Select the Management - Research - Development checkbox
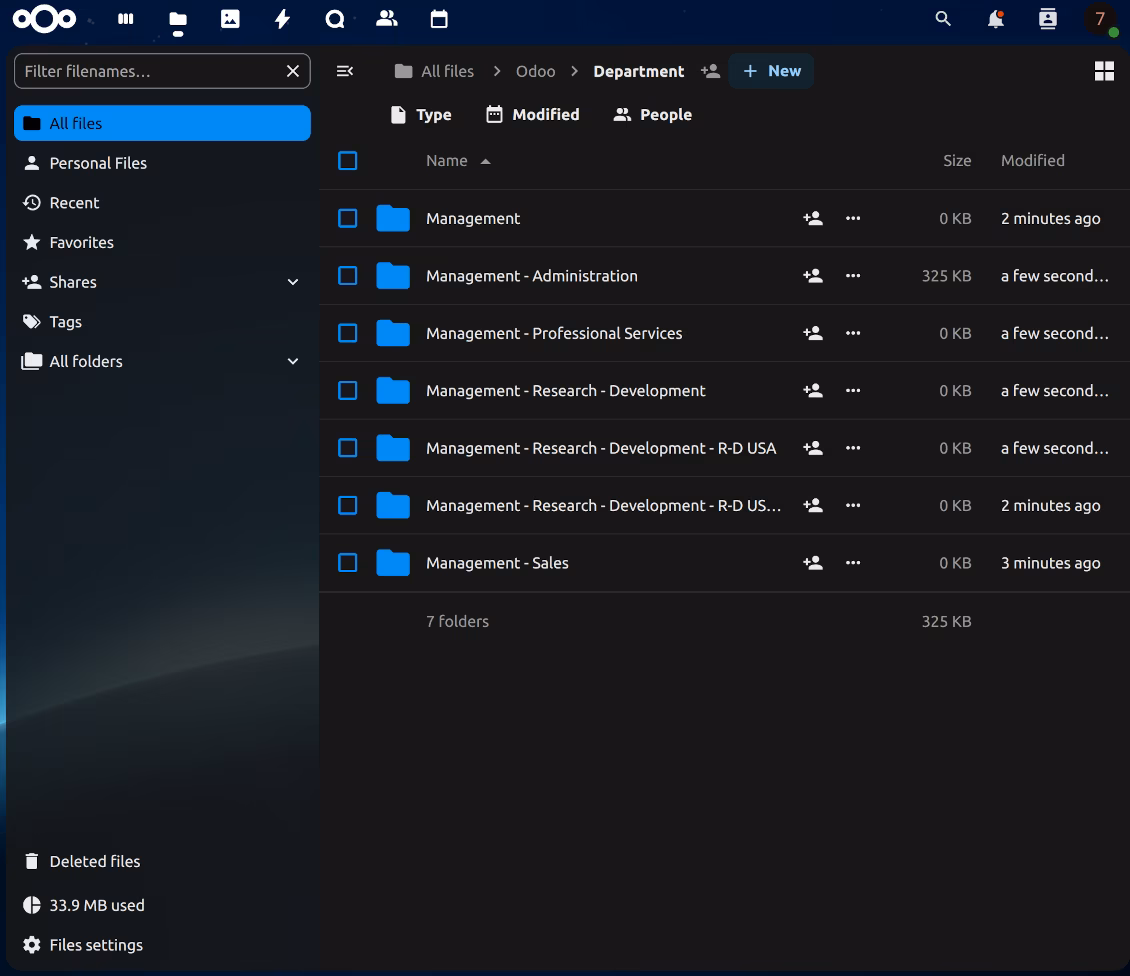Image resolution: width=1130 pixels, height=976 pixels. (347, 391)
